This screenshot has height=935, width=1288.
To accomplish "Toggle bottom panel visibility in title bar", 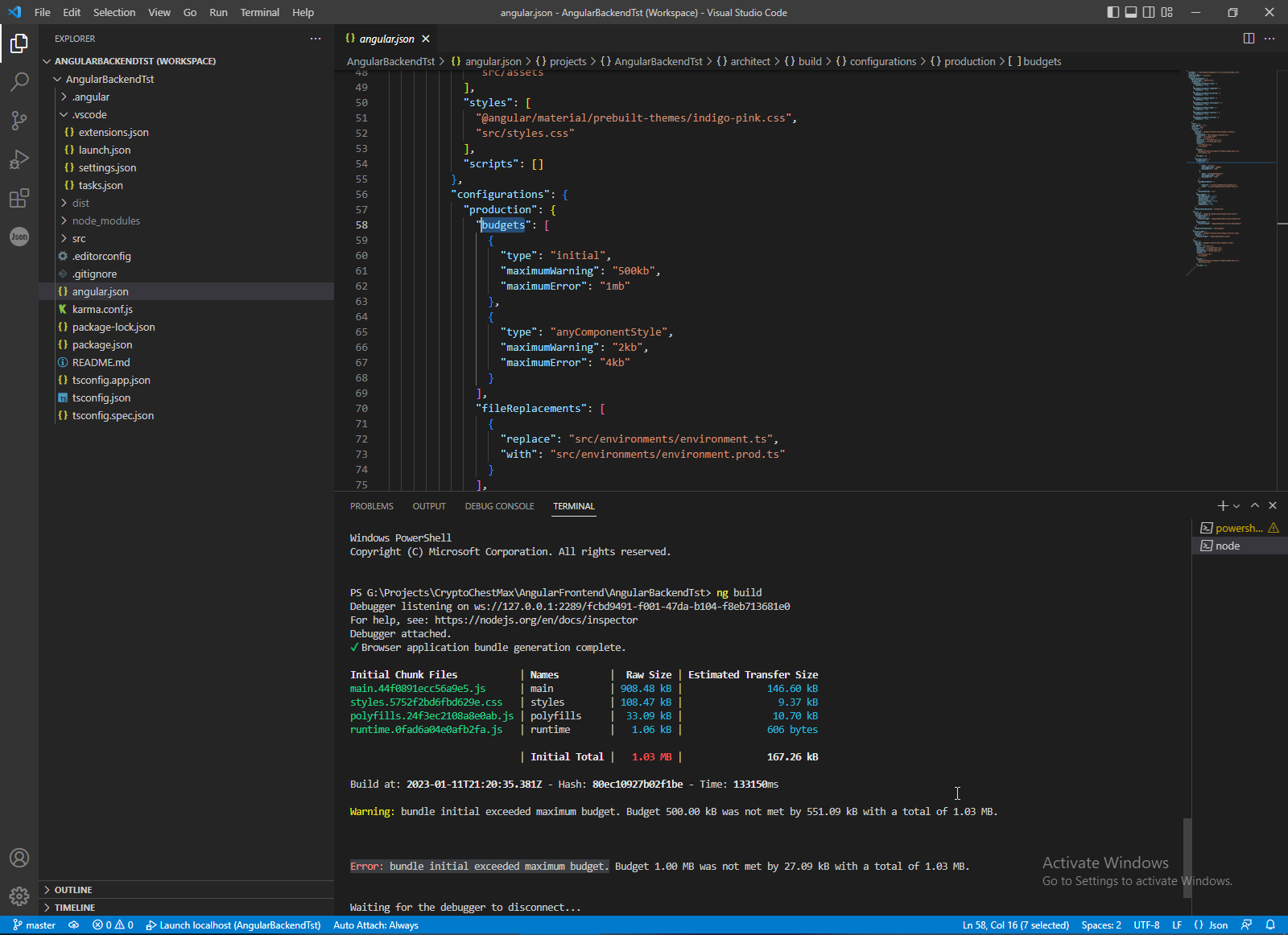I will pos(1131,12).
